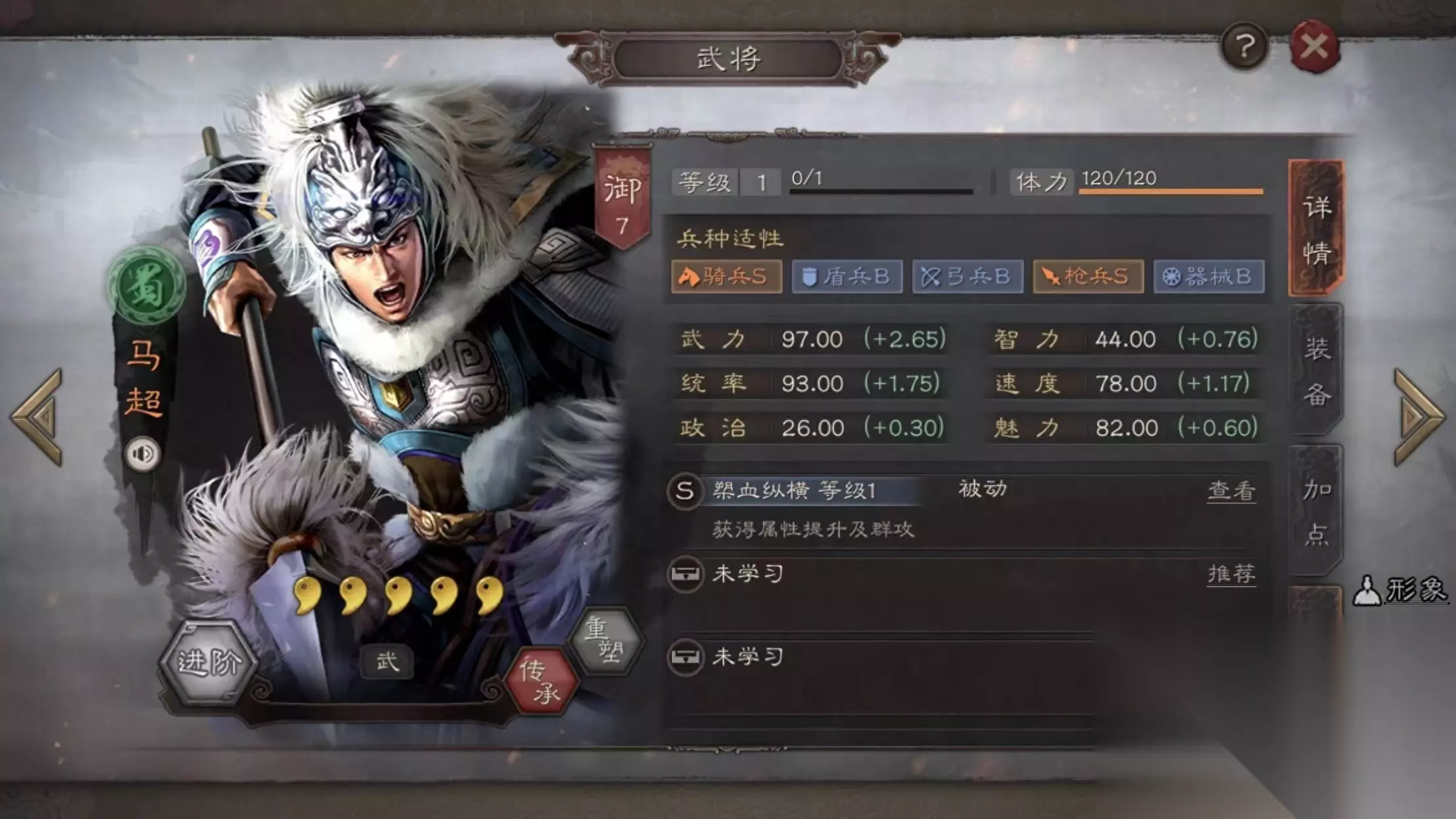Switch to the 详情 tab
Viewport: 1456px width, 819px height.
[1316, 228]
